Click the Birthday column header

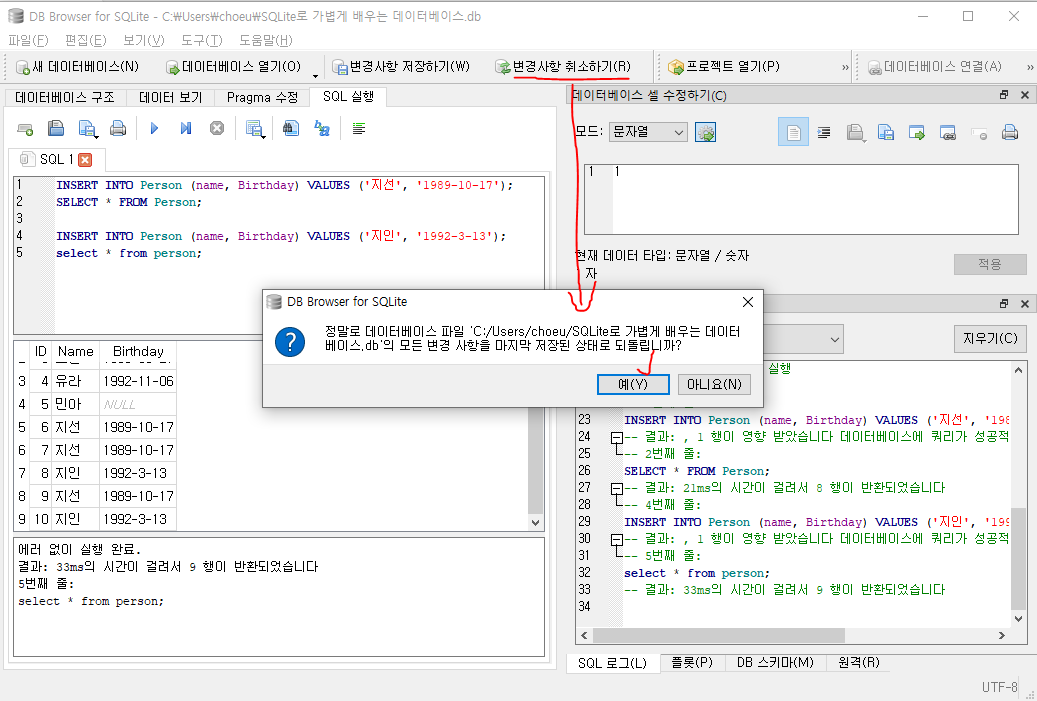tap(138, 351)
